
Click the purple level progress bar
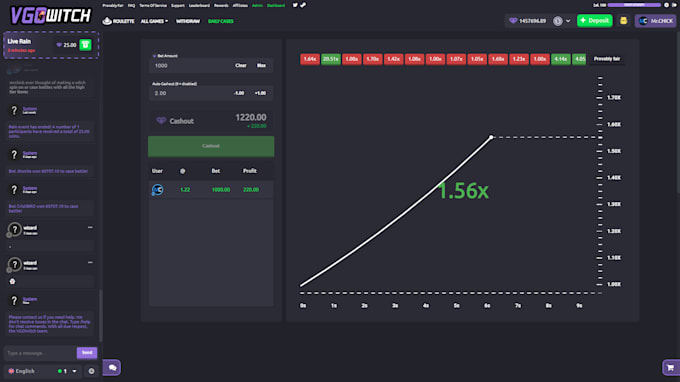(x=634, y=5)
